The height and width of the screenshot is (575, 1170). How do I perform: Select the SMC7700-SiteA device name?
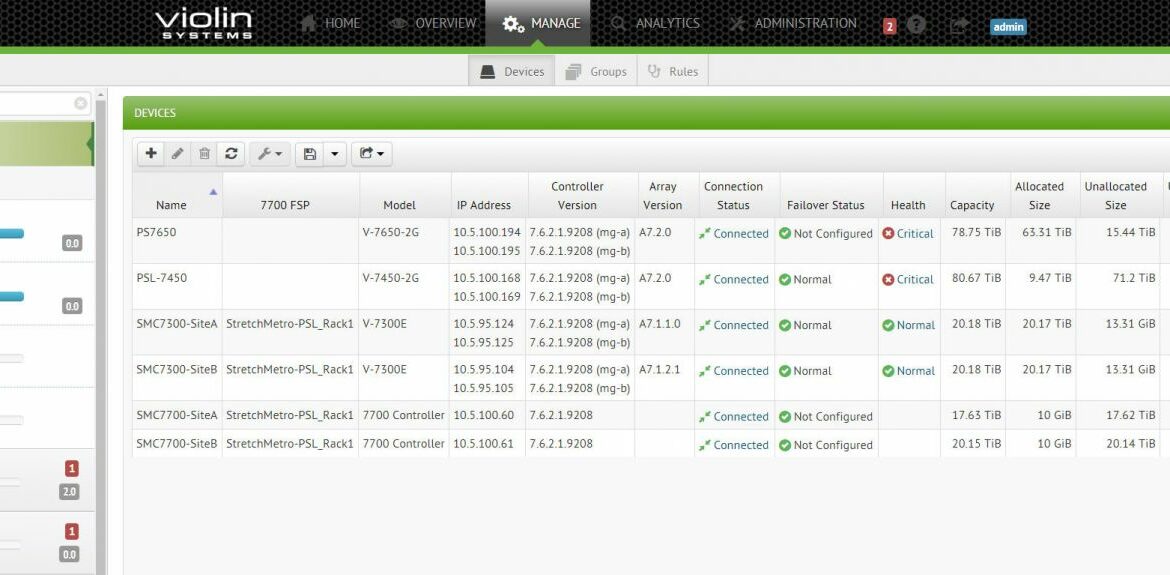coord(177,415)
